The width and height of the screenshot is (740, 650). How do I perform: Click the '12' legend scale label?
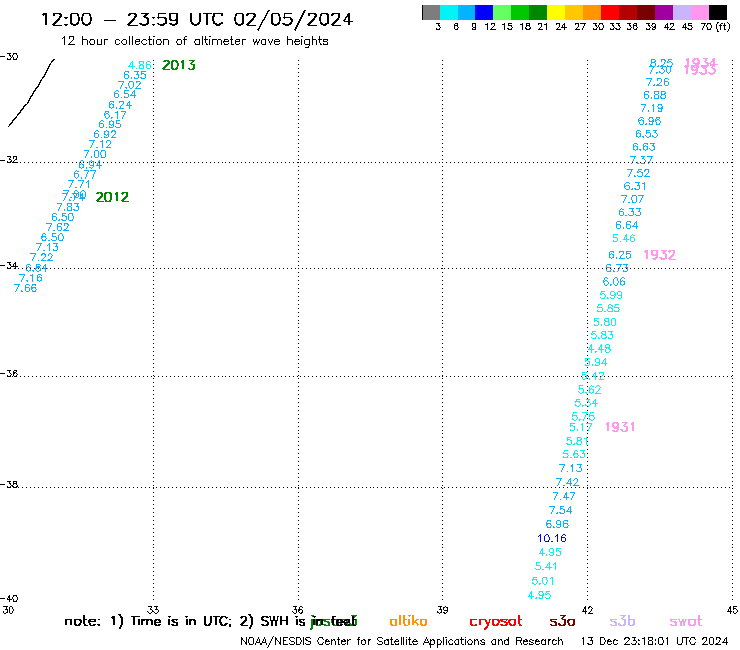(x=490, y=27)
